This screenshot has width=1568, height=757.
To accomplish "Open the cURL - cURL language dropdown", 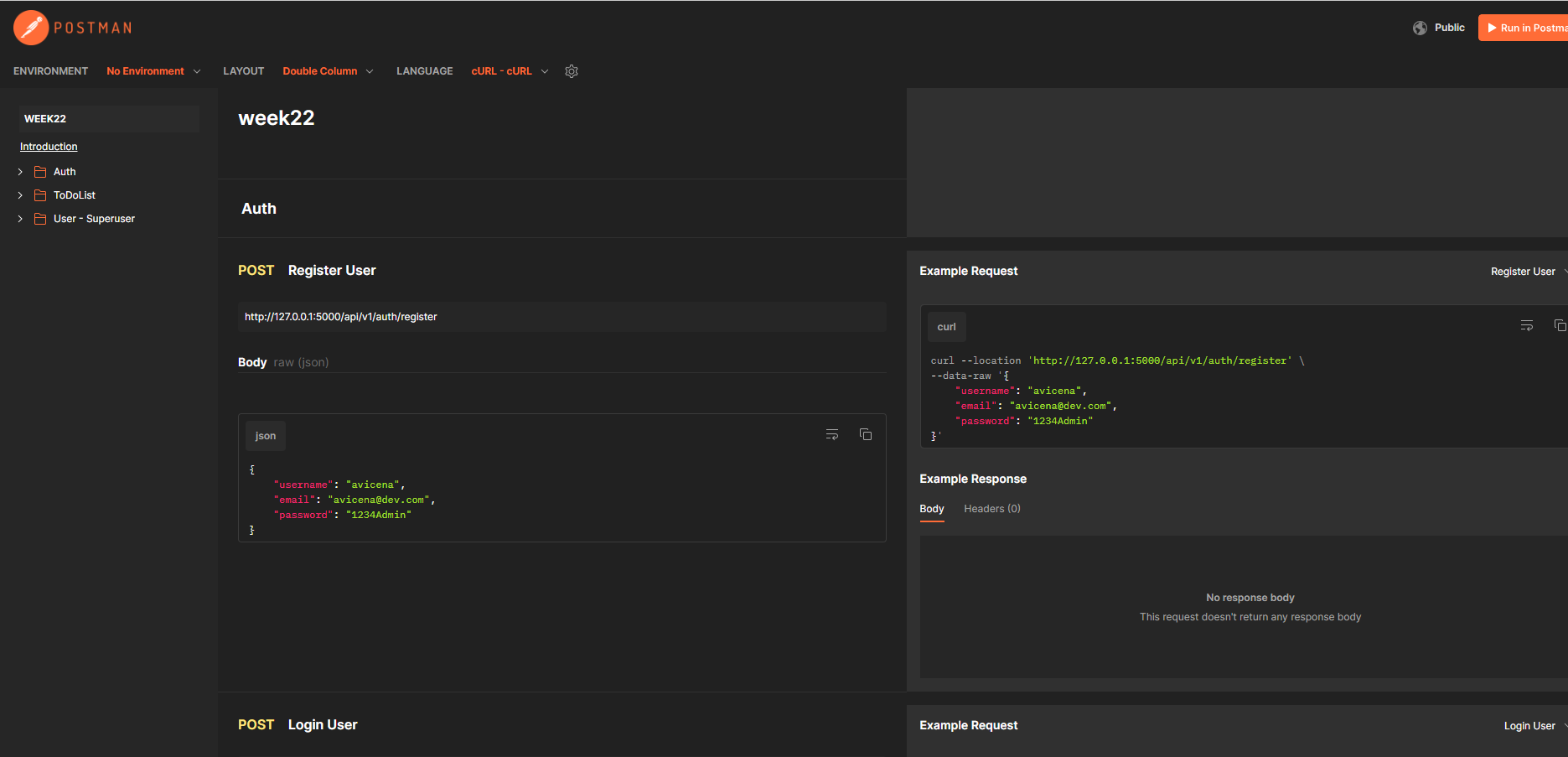I will (x=510, y=71).
